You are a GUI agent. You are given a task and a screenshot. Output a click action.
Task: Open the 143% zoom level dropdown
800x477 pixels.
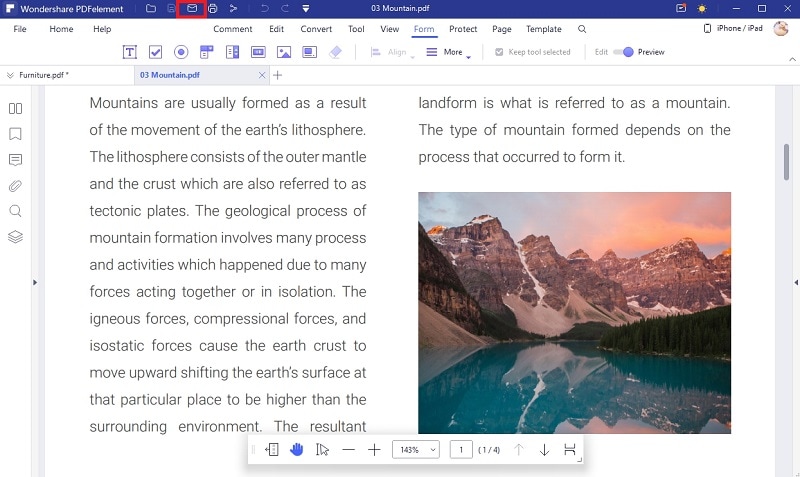pyautogui.click(x=416, y=449)
